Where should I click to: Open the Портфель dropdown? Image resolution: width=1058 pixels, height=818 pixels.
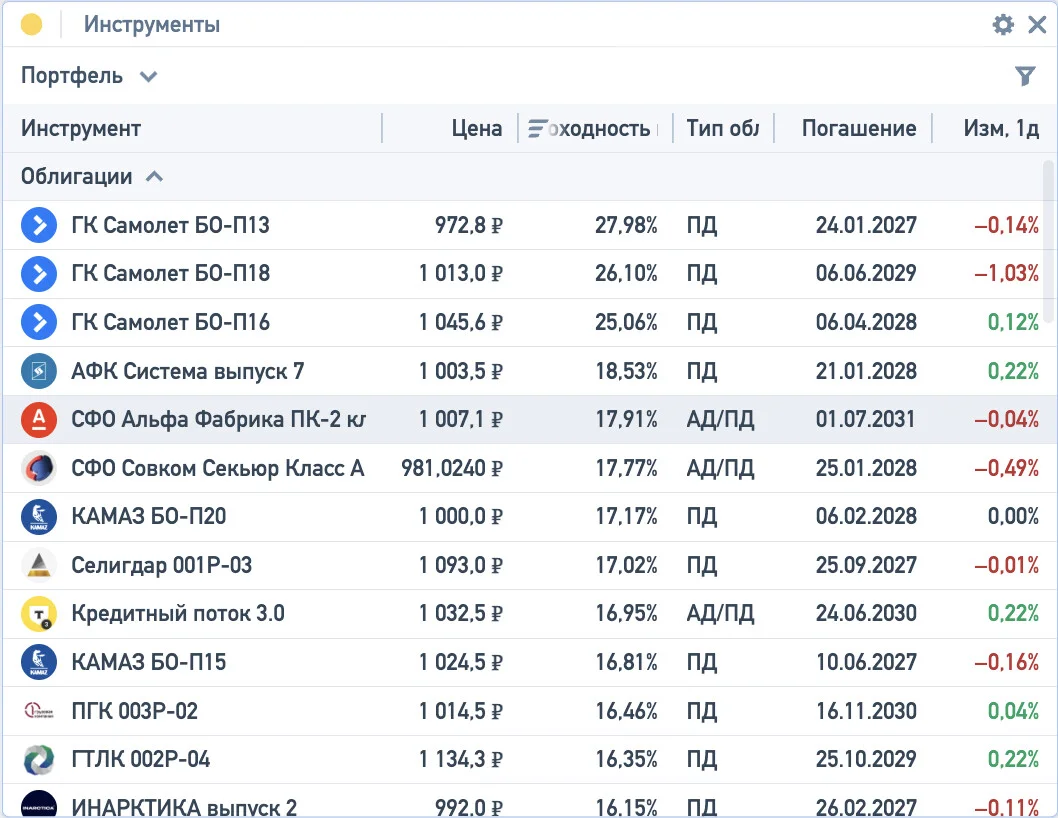tap(88, 76)
